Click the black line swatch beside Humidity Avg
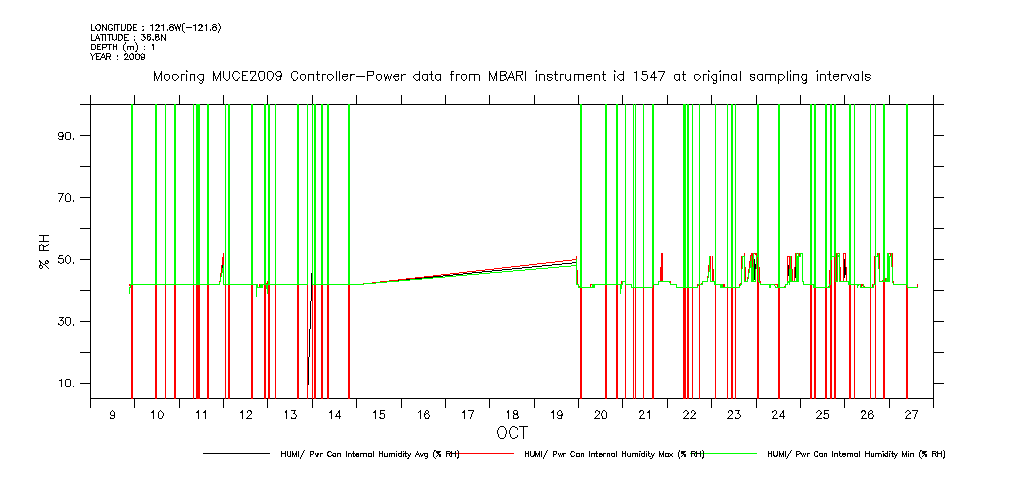This screenshot has width=1009, height=504. [237, 454]
